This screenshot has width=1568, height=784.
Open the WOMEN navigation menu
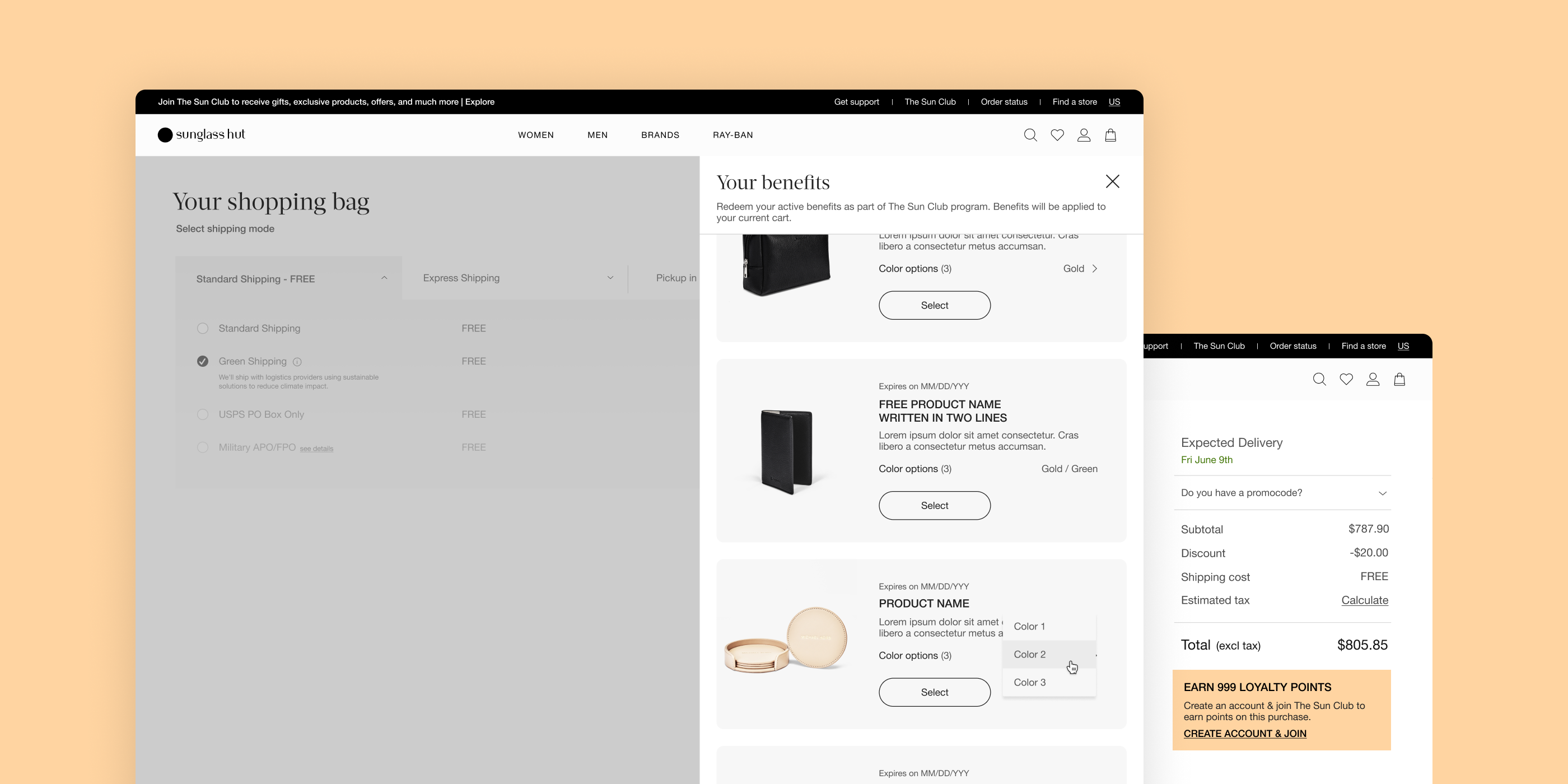pos(536,134)
